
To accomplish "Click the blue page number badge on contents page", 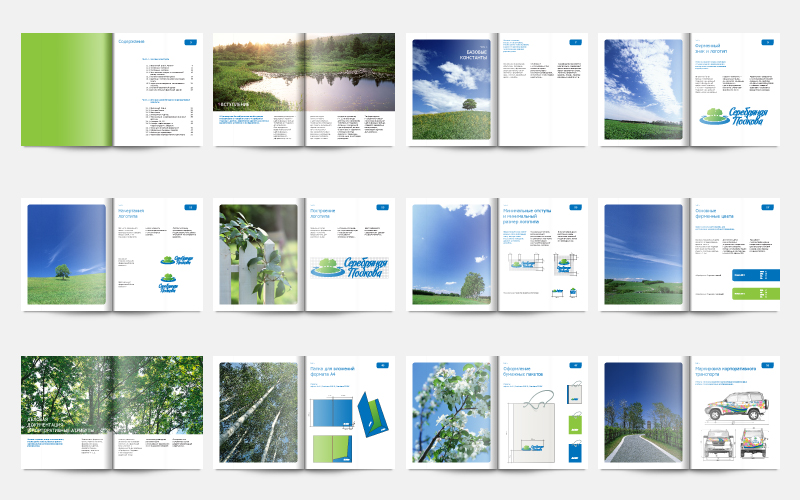I will point(190,42).
